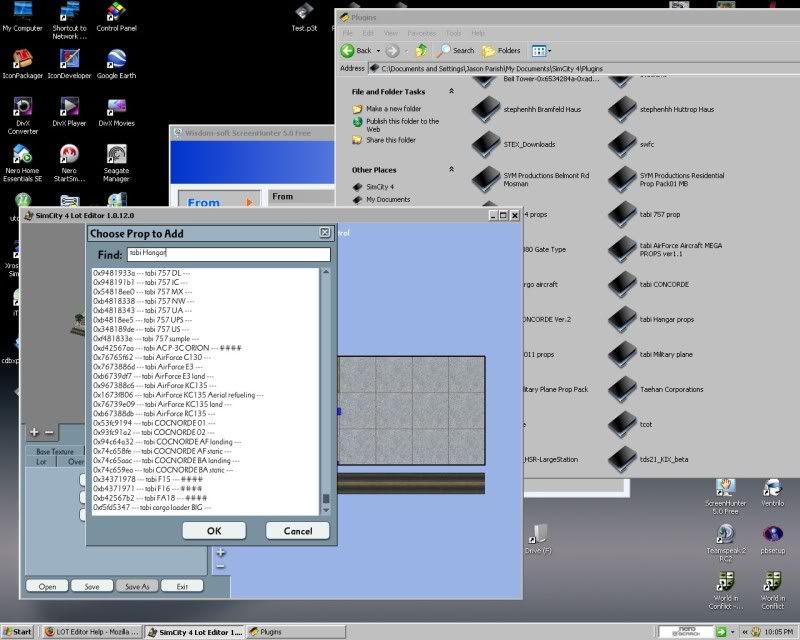
Task: Close the Choose Prop to Add dialog
Action: point(325,233)
